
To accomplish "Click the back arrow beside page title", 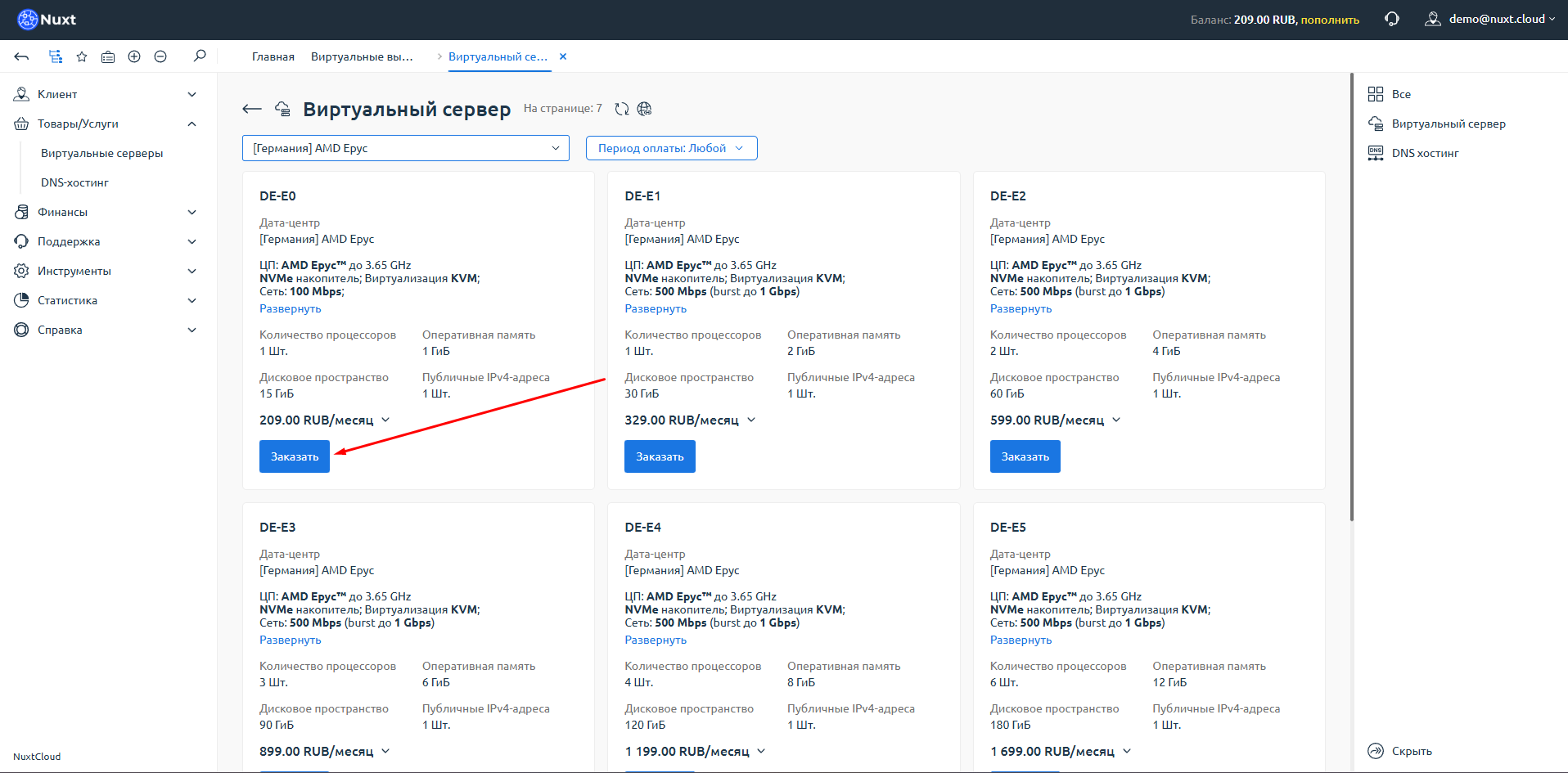I will [252, 109].
